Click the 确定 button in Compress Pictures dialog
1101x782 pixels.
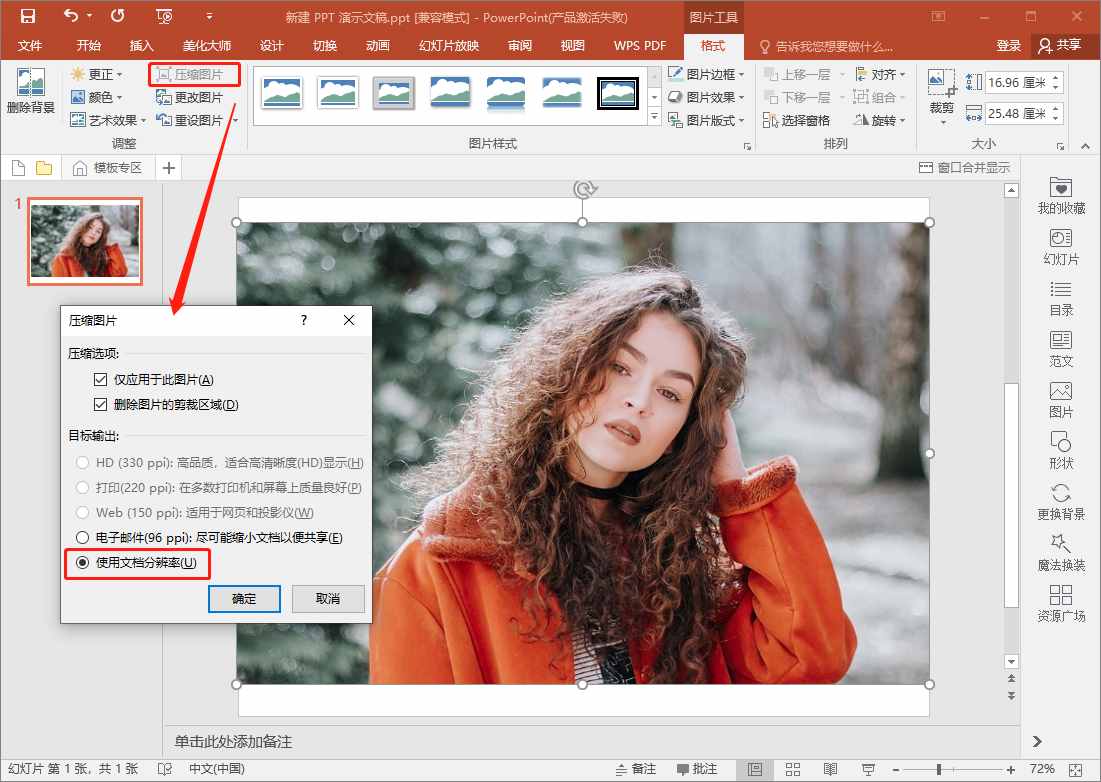(x=244, y=598)
